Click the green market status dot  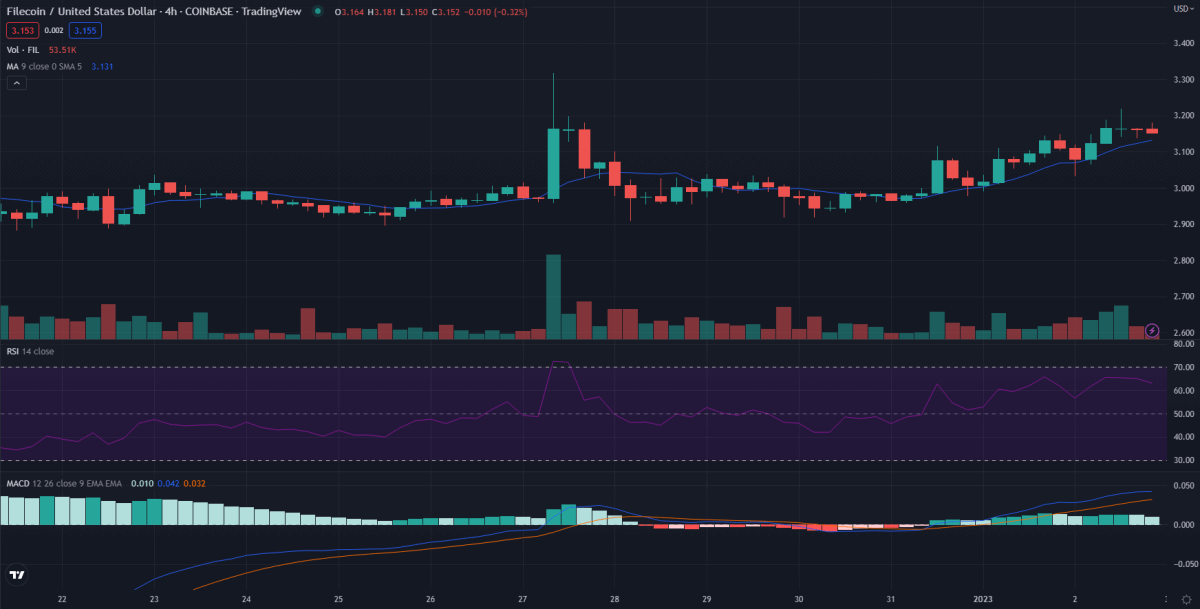tap(318, 11)
